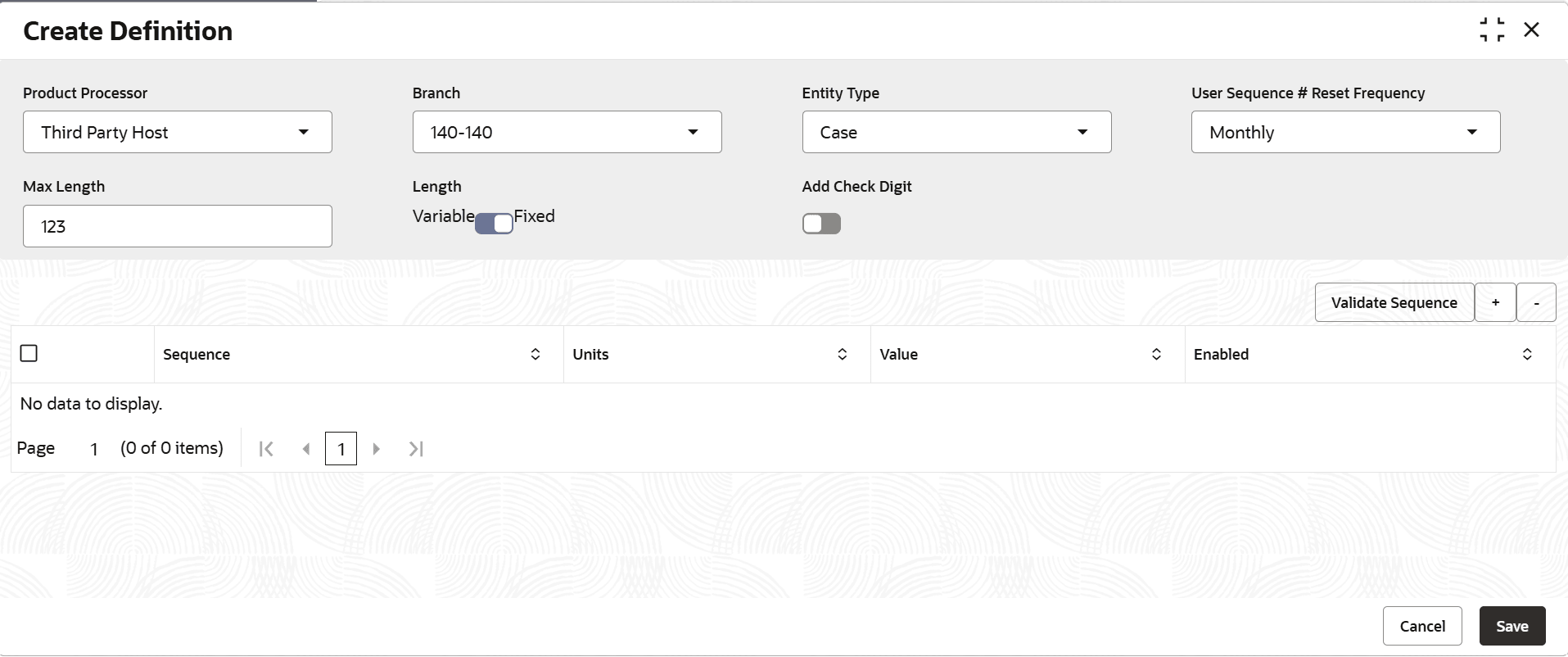The height and width of the screenshot is (657, 1568).
Task: Toggle the Variable/Fixed Length switch
Action: click(x=494, y=224)
